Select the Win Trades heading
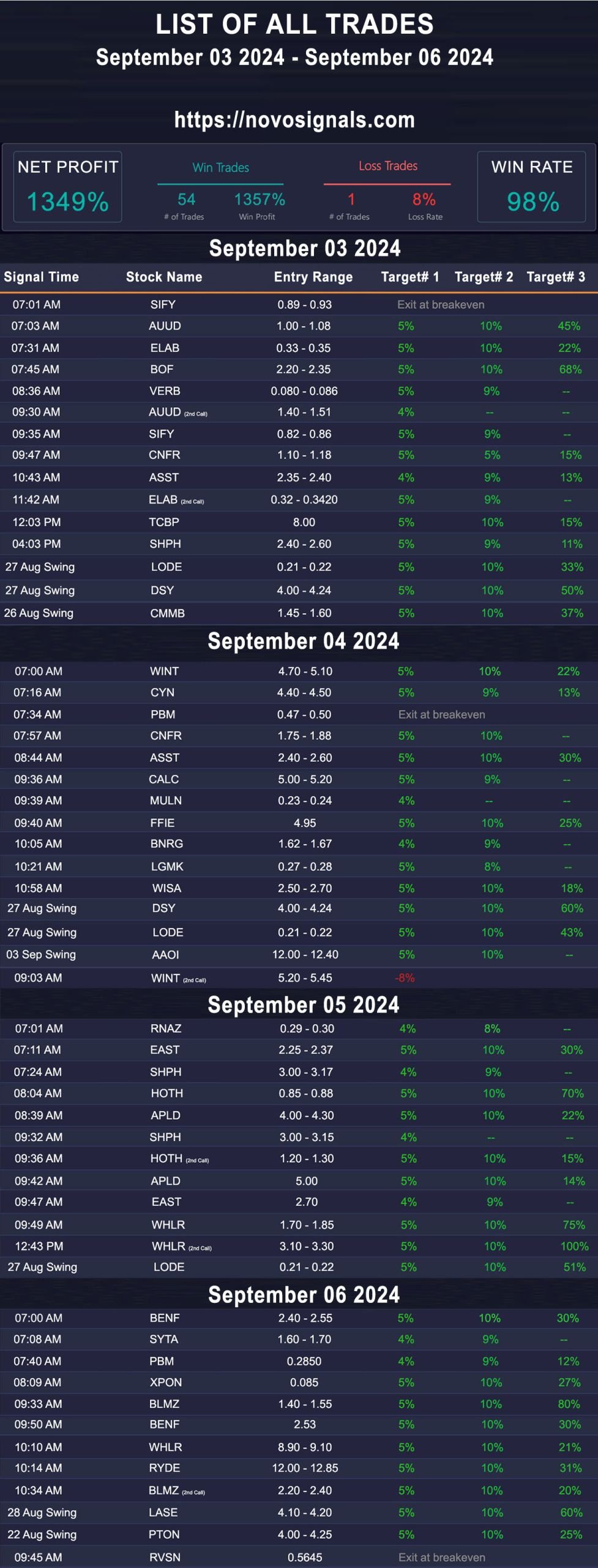The width and height of the screenshot is (598, 1568). click(x=220, y=167)
